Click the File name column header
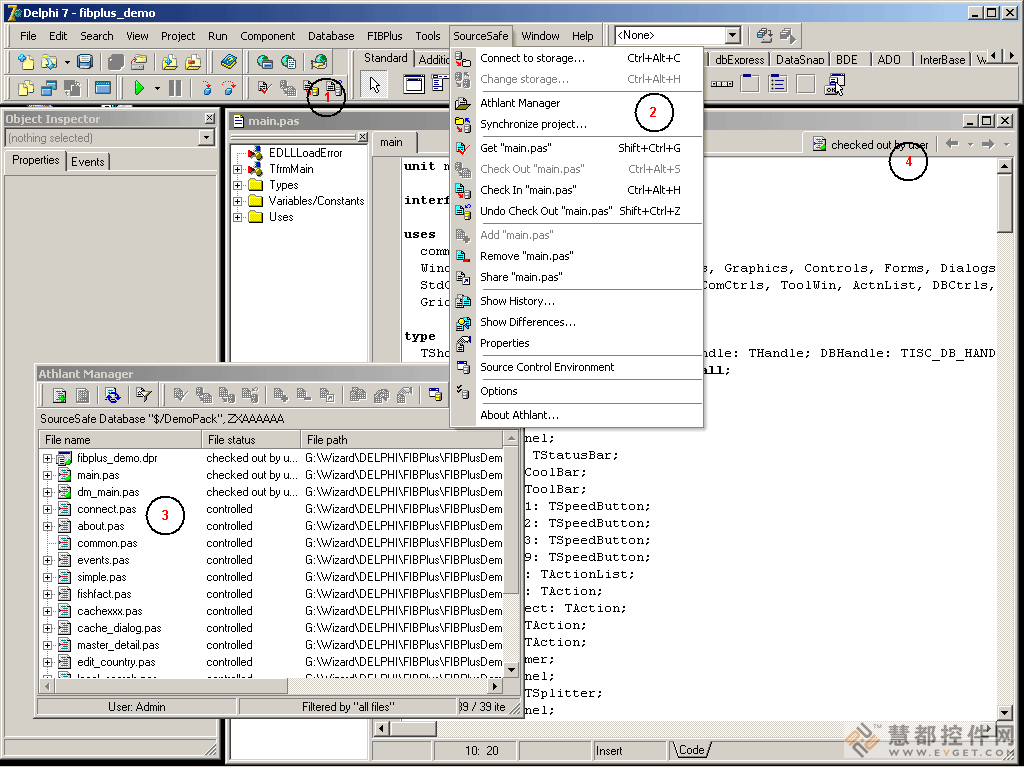Image resolution: width=1024 pixels, height=768 pixels. [x=121, y=440]
